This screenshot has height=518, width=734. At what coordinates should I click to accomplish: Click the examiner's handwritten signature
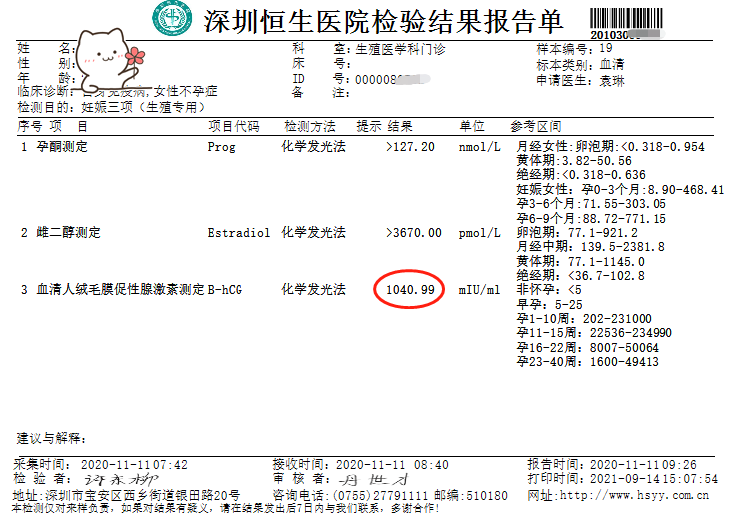(121, 480)
